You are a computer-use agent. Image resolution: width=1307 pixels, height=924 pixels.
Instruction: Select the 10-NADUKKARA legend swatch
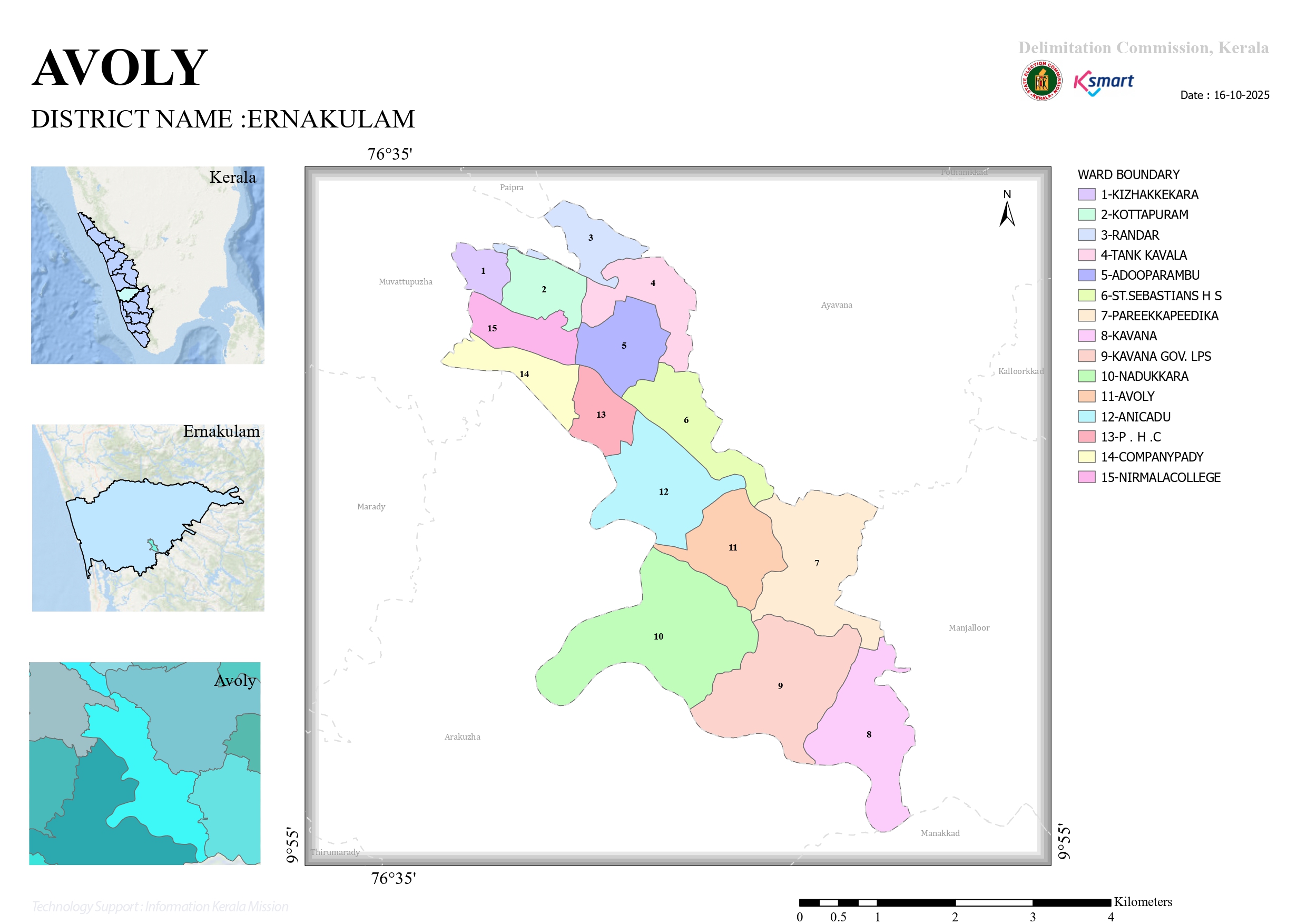click(x=1086, y=376)
